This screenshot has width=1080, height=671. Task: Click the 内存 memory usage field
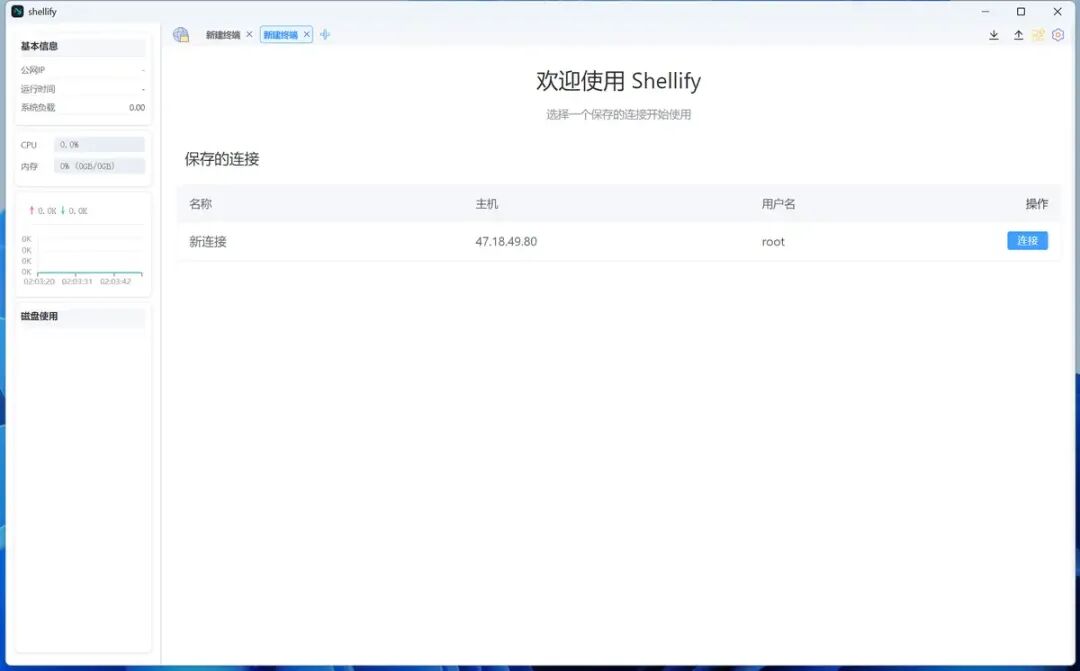(99, 166)
